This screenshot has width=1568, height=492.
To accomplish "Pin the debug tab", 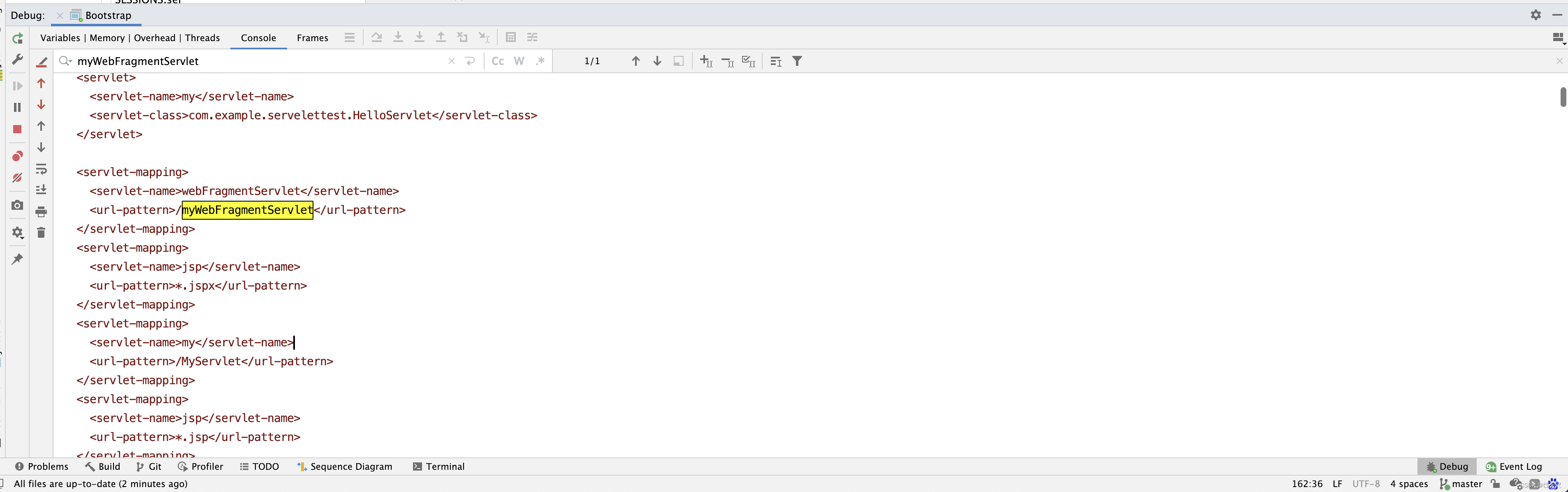I will click(x=18, y=259).
